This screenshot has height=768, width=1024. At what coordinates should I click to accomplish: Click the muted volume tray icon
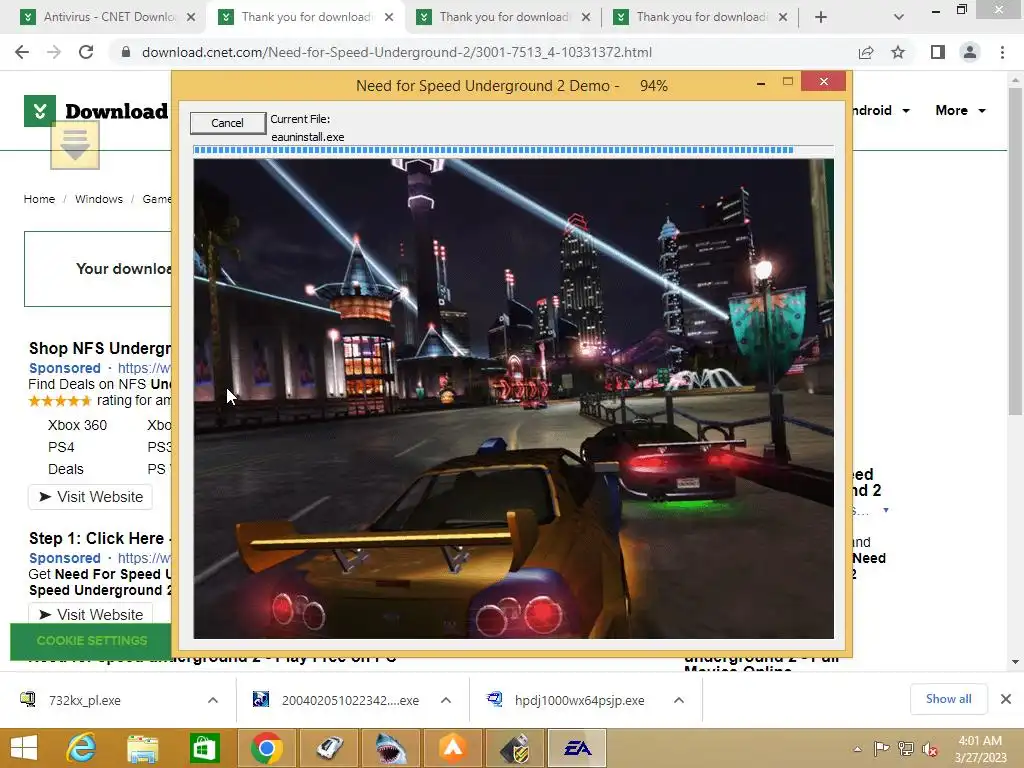tap(931, 749)
